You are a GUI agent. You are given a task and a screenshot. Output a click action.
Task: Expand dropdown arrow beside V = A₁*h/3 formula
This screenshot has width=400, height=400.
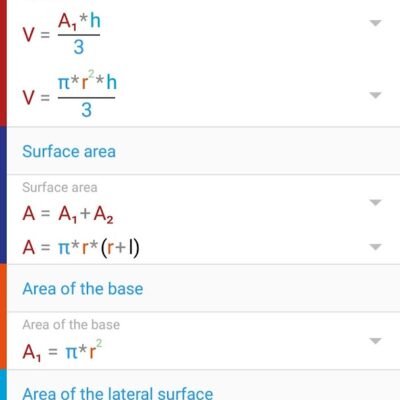(375, 23)
